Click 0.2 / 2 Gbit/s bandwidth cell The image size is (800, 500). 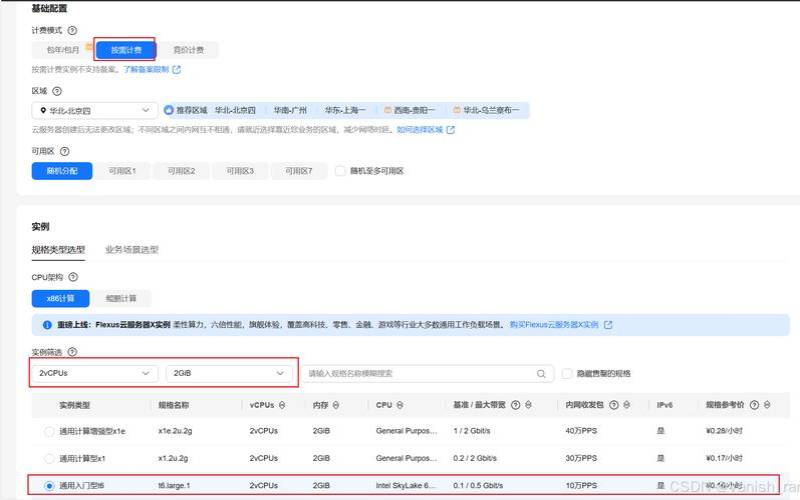point(474,458)
